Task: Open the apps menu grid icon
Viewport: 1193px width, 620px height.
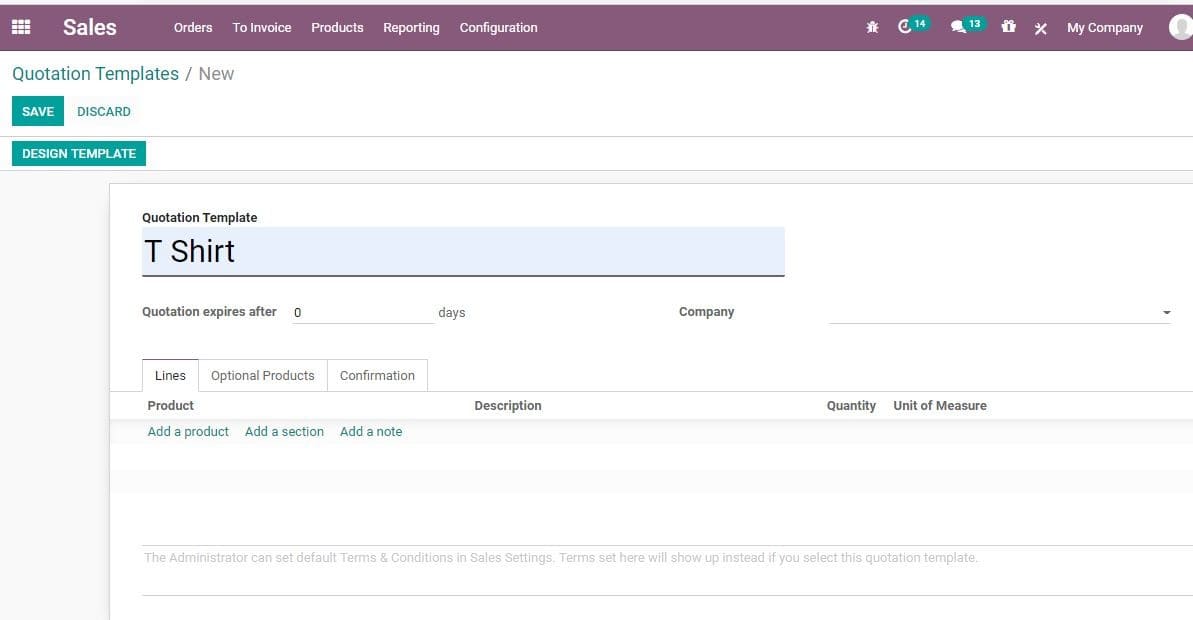Action: coord(20,27)
